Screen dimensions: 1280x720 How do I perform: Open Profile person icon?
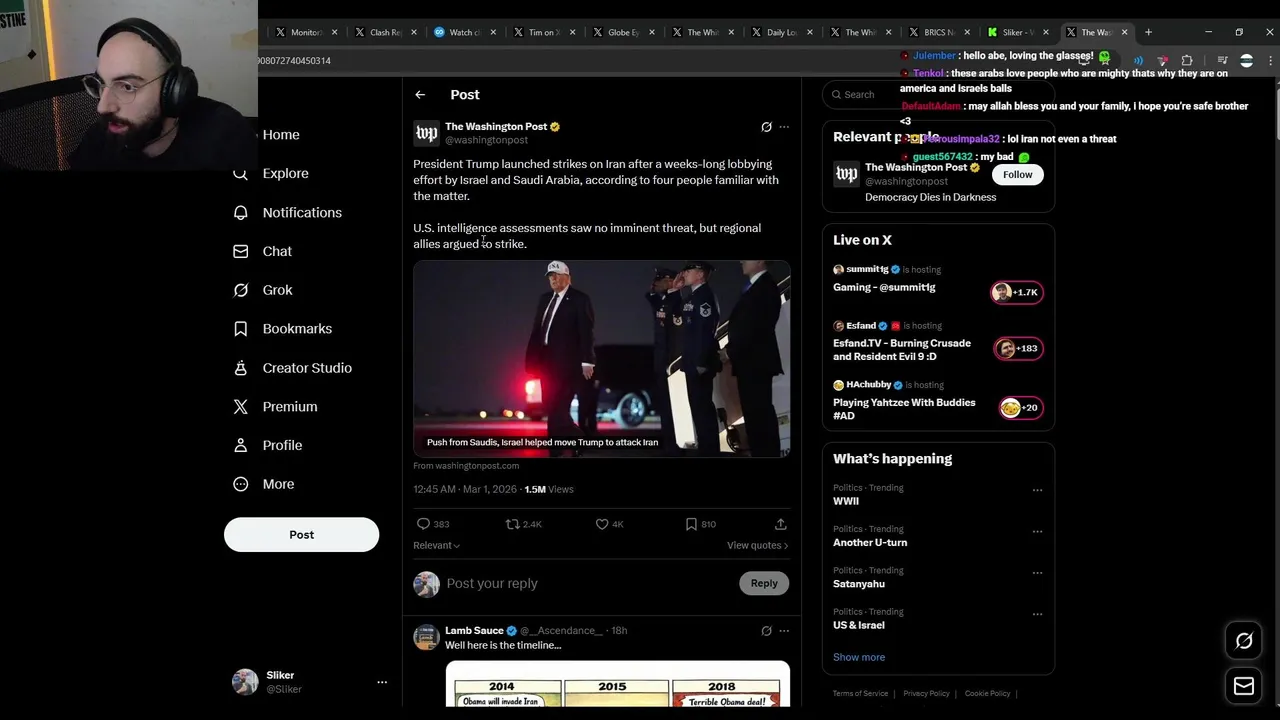[240, 445]
